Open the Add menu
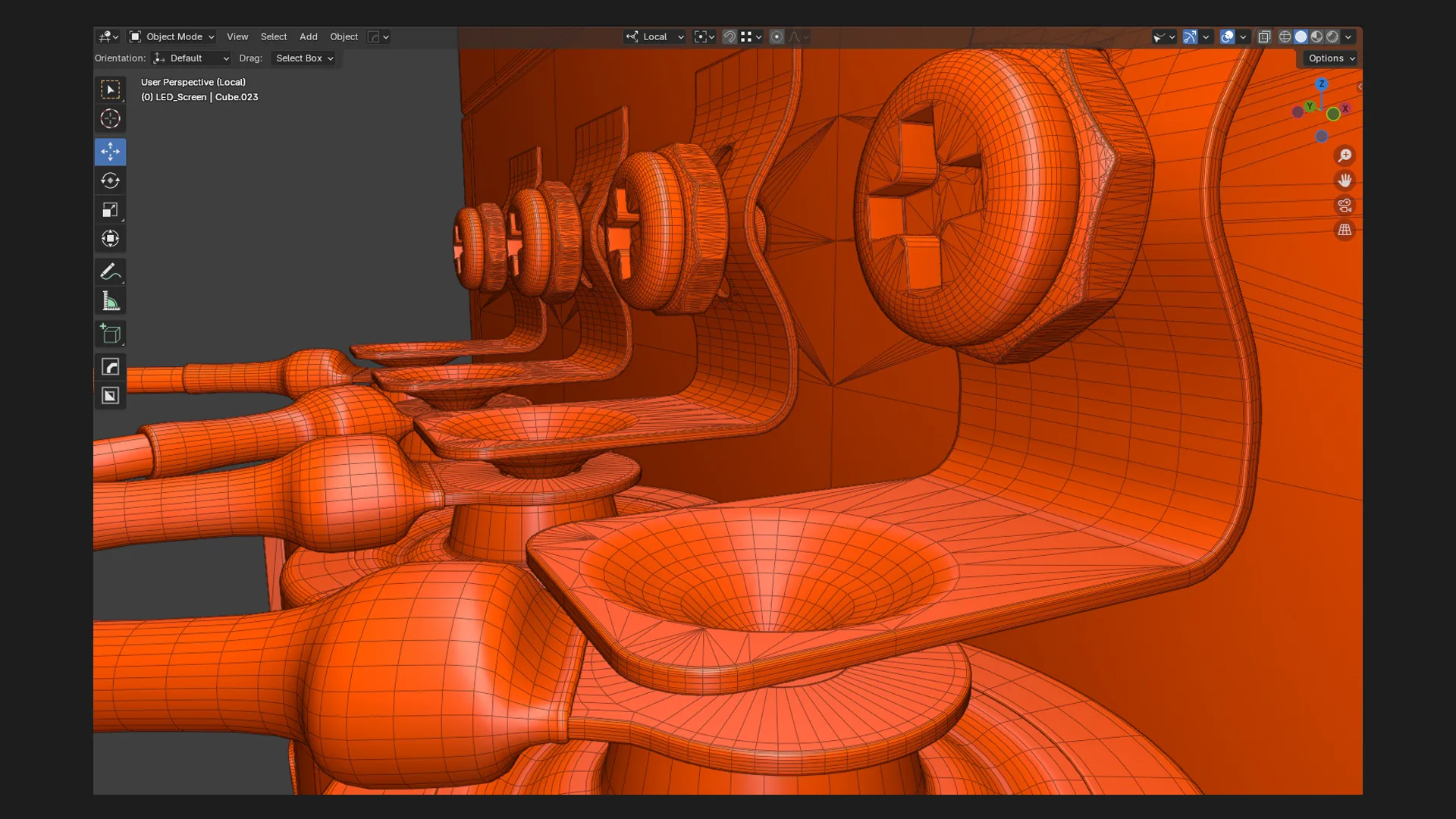The image size is (1456, 819). pos(309,36)
